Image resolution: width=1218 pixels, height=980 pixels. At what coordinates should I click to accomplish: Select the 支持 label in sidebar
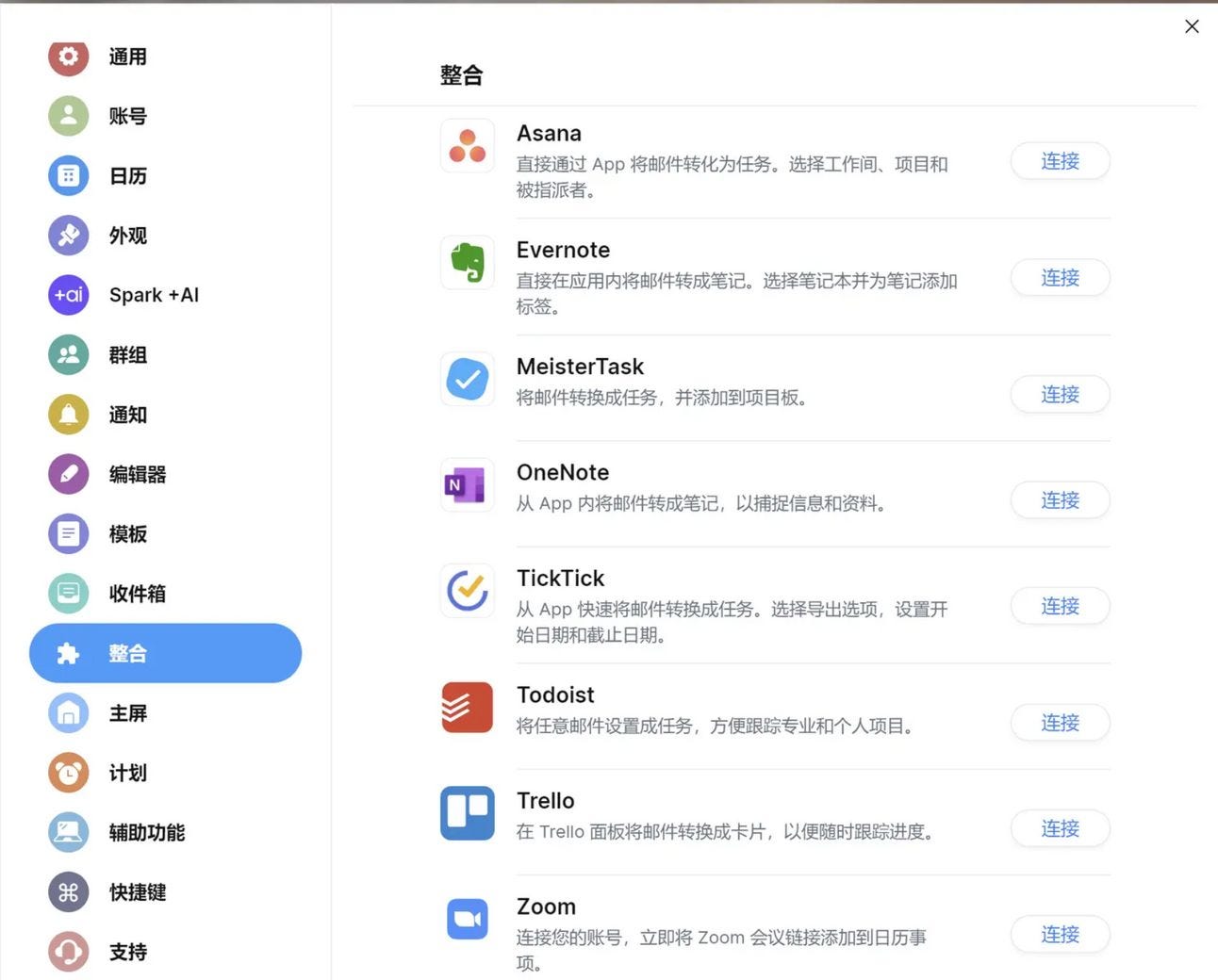pos(128,952)
